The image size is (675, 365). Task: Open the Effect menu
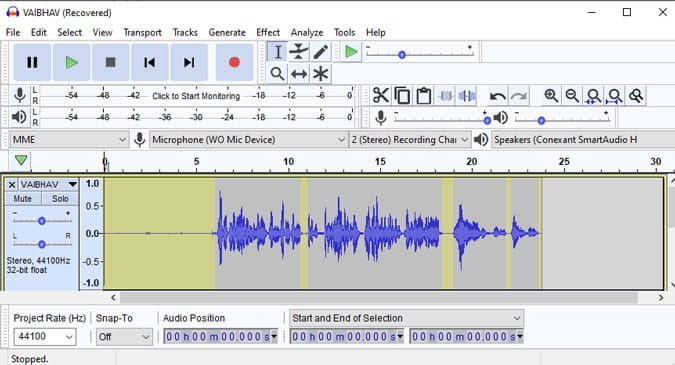(268, 32)
